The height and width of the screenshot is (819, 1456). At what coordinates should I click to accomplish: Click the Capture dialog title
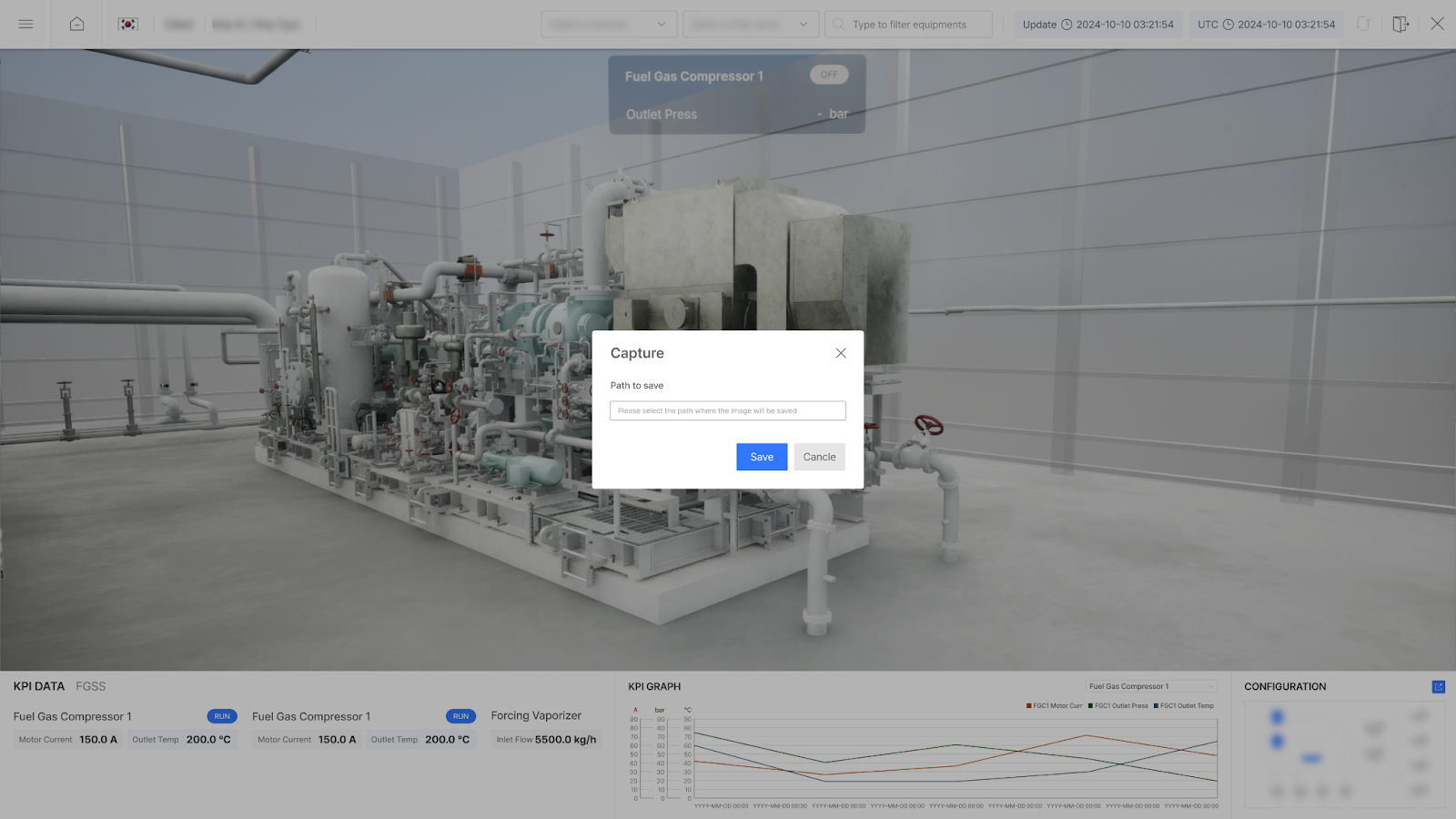tap(637, 353)
